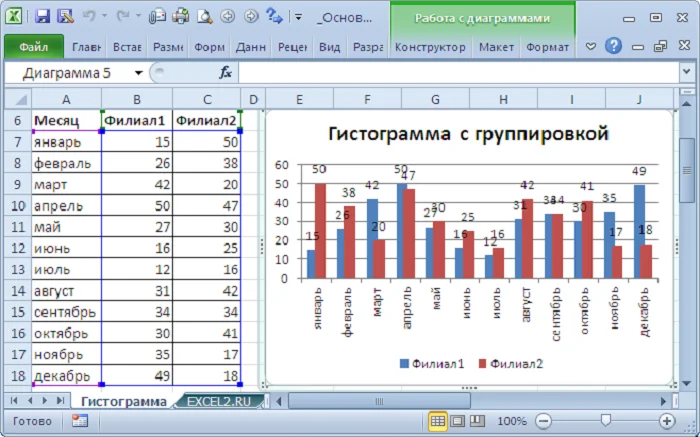Click the Insert Function fx icon
This screenshot has width=700, height=437.
click(x=226, y=72)
